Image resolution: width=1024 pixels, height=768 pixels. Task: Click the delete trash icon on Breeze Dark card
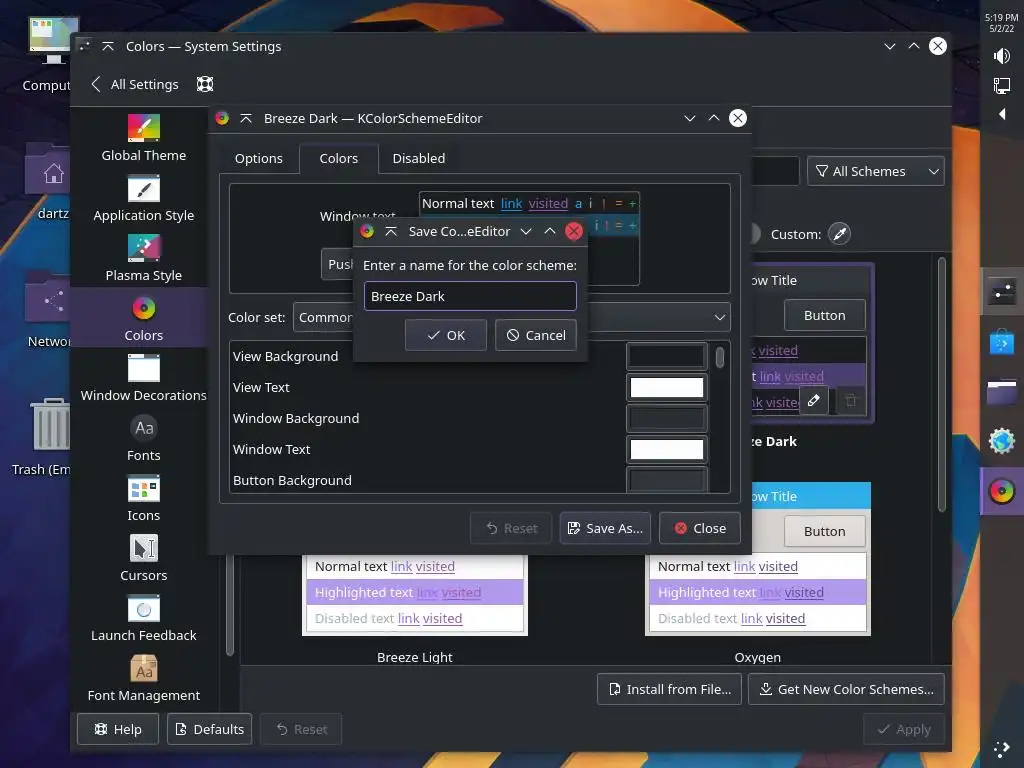coord(850,400)
